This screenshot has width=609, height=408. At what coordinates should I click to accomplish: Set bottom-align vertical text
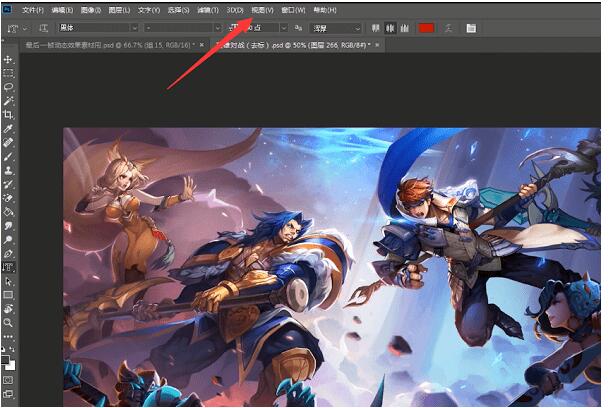click(x=405, y=28)
